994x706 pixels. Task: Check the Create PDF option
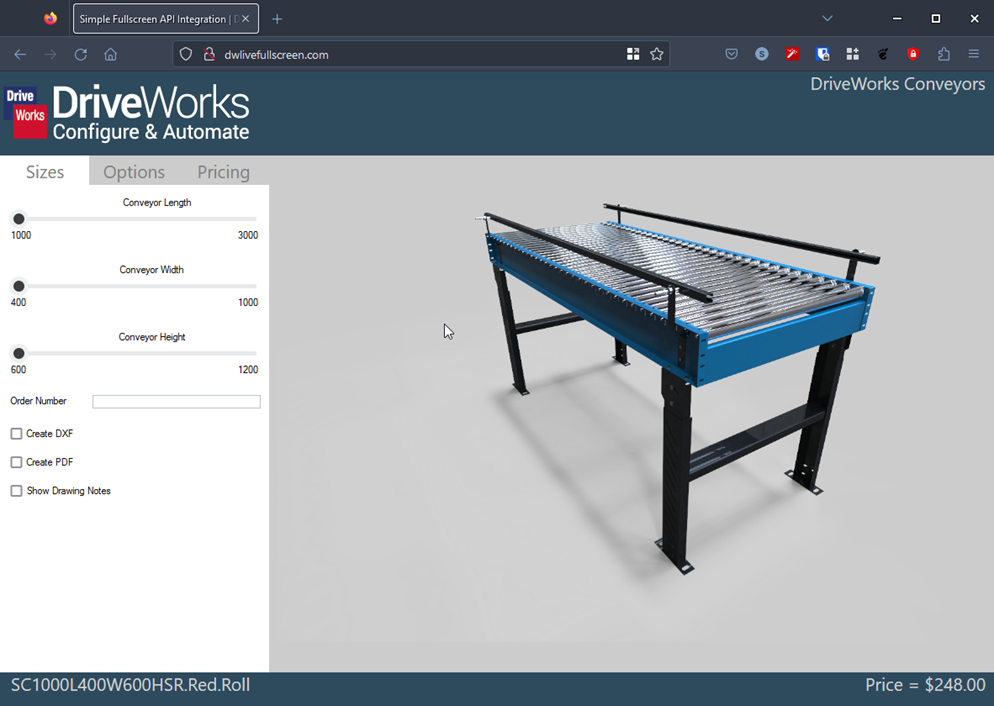tap(16, 462)
